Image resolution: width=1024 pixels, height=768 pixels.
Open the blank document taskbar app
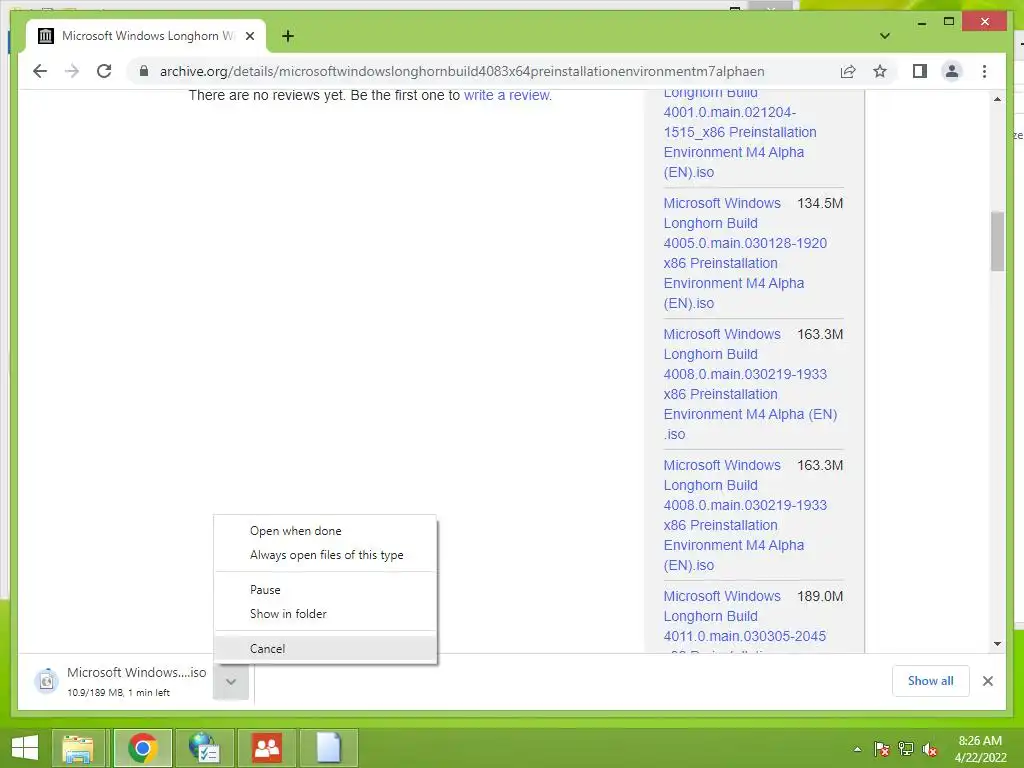329,748
